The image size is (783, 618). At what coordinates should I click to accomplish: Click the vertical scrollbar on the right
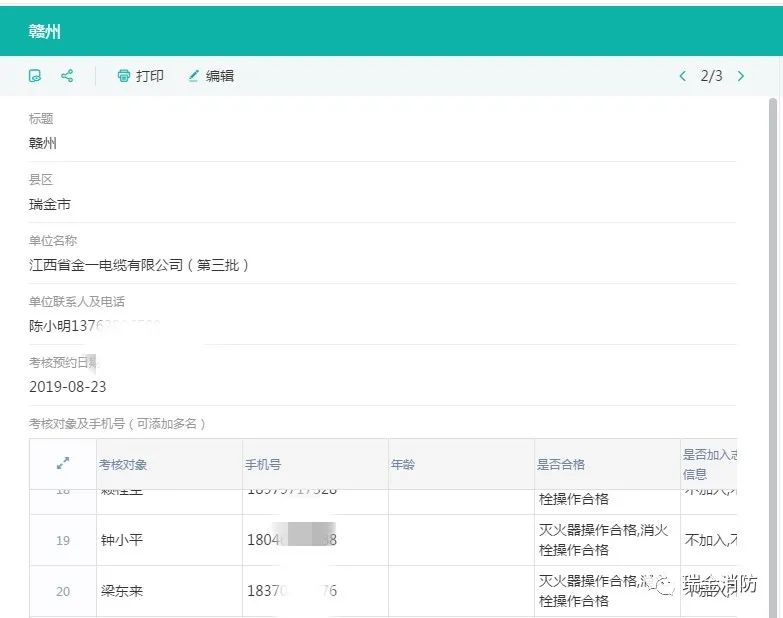coord(773,357)
